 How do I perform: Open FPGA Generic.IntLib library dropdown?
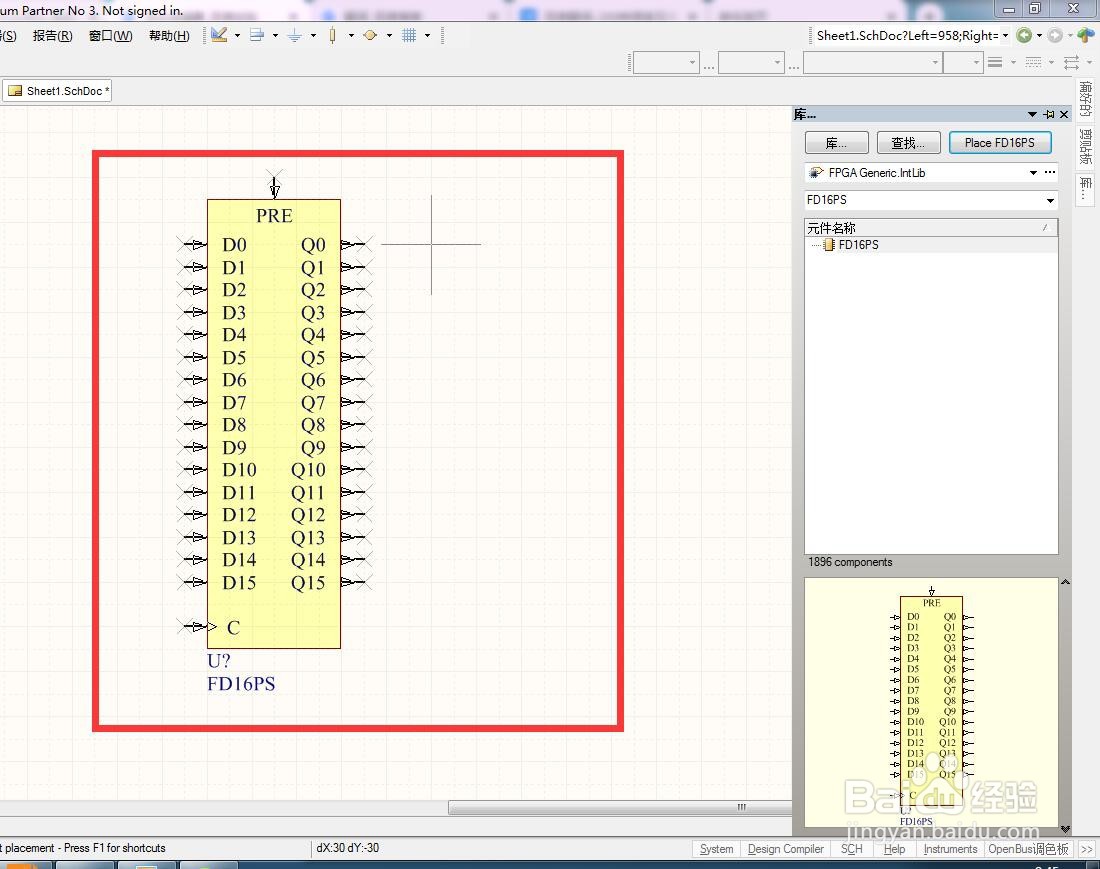(1033, 173)
